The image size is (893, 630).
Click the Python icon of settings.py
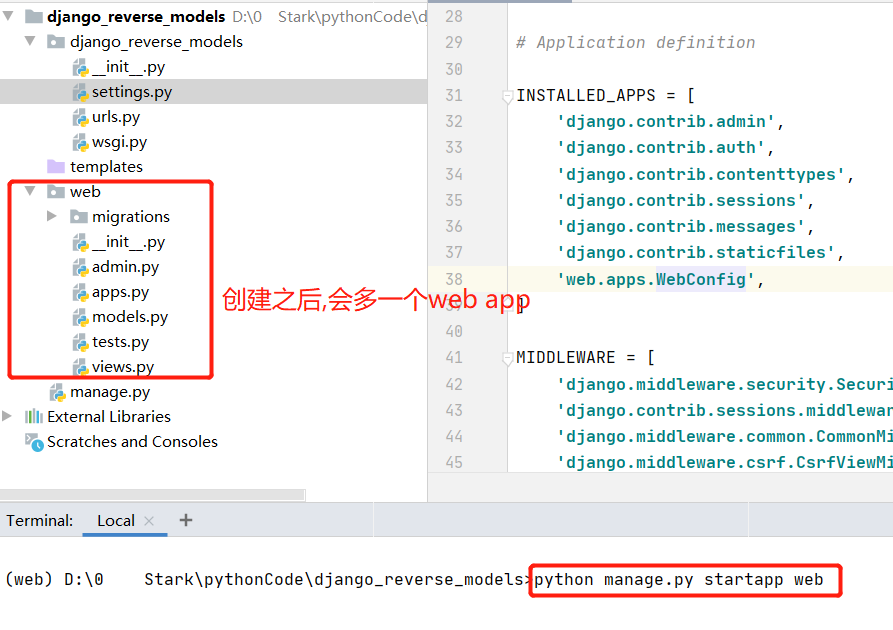80,92
